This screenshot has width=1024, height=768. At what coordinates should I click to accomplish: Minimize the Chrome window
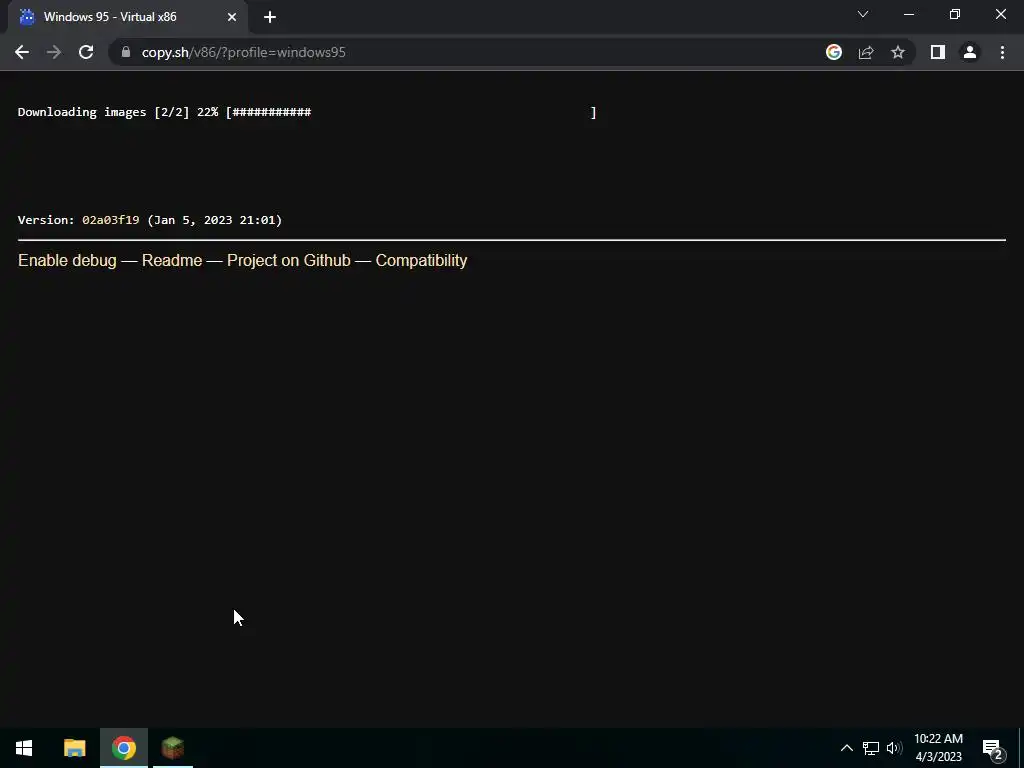[909, 14]
